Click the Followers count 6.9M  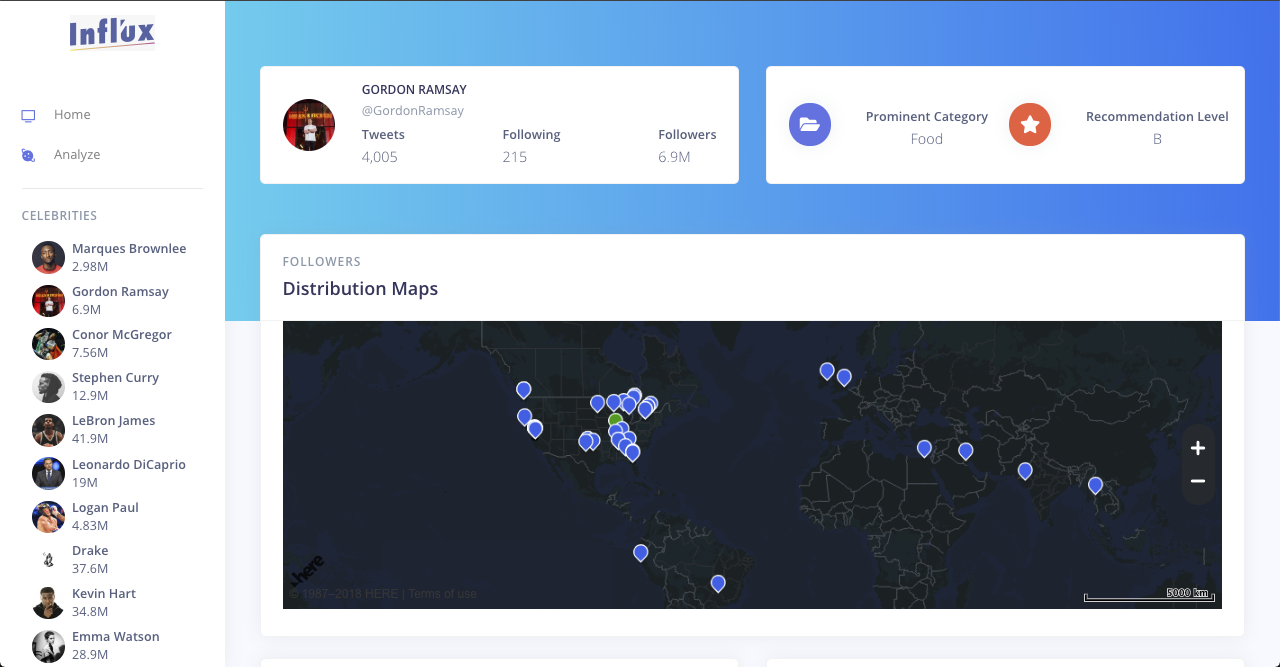pyautogui.click(x=674, y=157)
